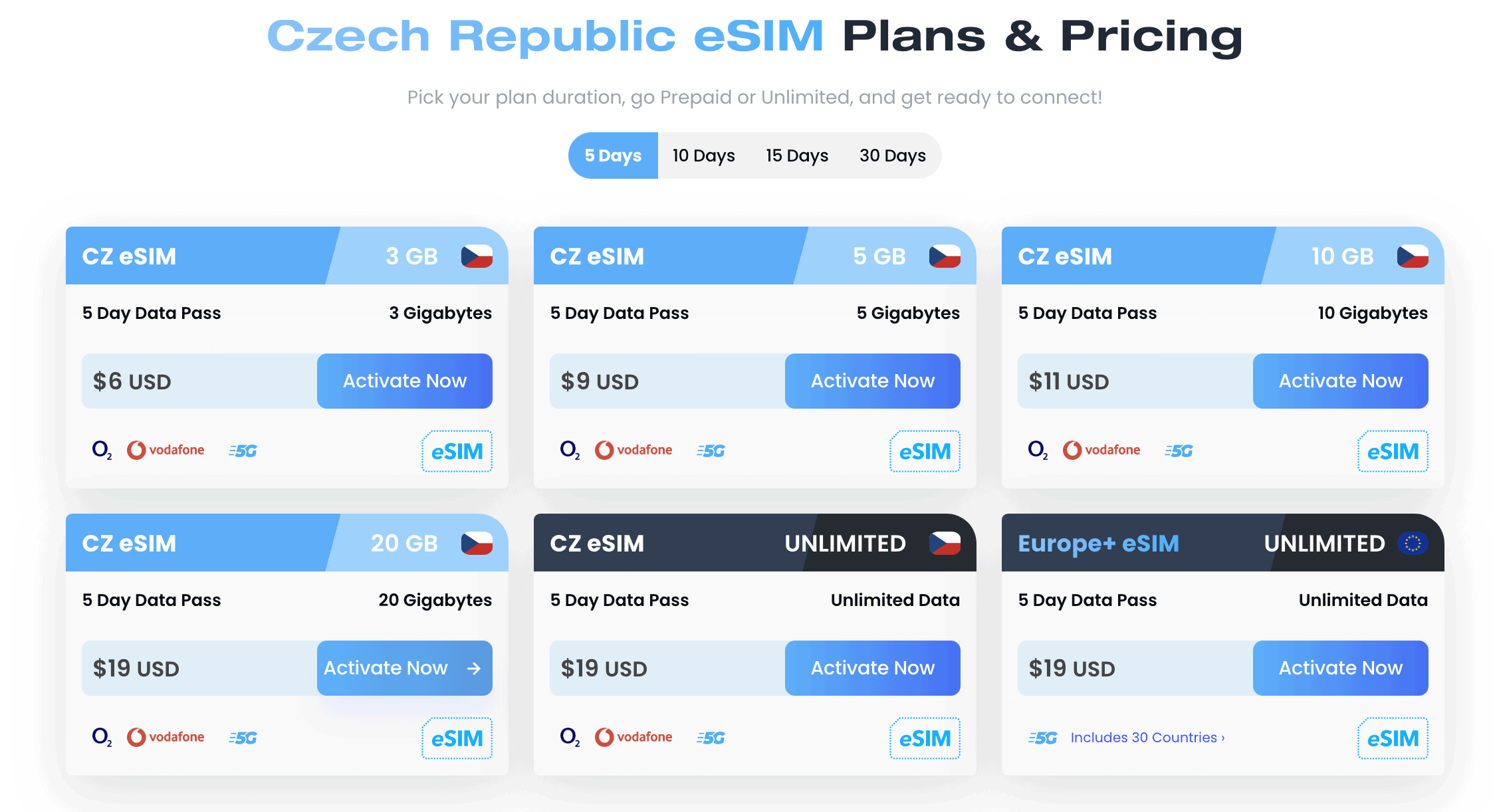Open the 30 Days pricing view
Image resolution: width=1493 pixels, height=812 pixels.
pos(892,155)
